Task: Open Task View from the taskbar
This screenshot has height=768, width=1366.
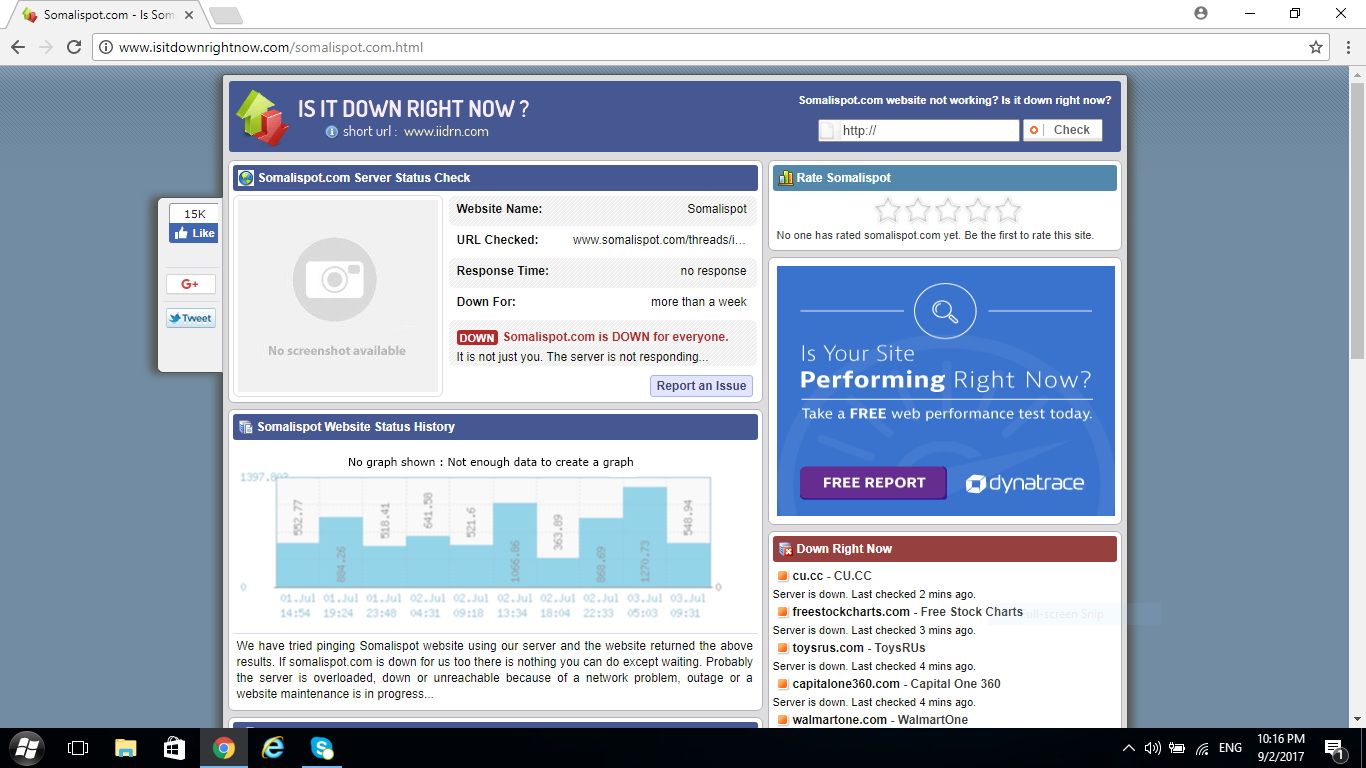Action: (x=78, y=748)
